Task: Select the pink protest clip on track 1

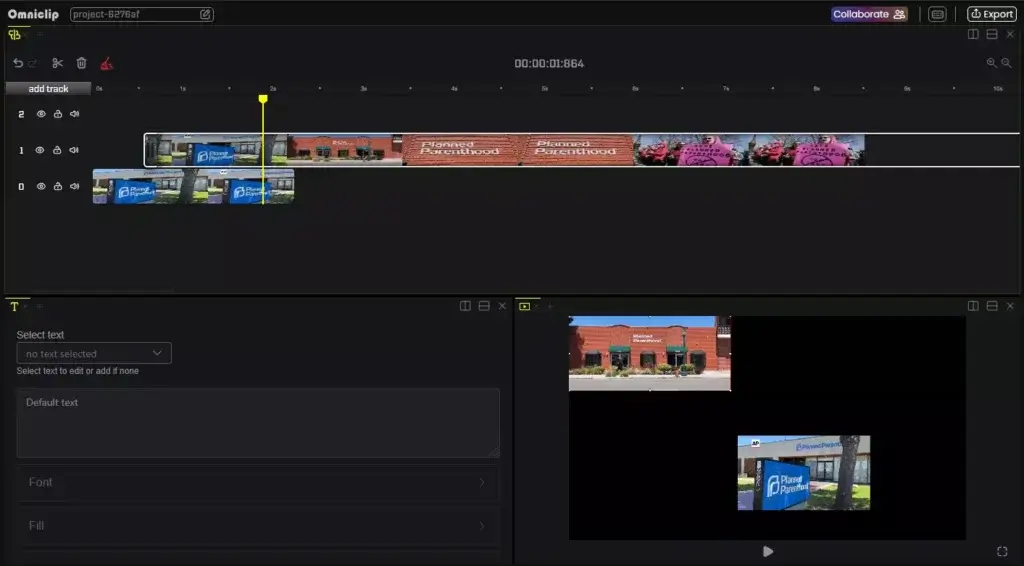Action: pos(749,150)
